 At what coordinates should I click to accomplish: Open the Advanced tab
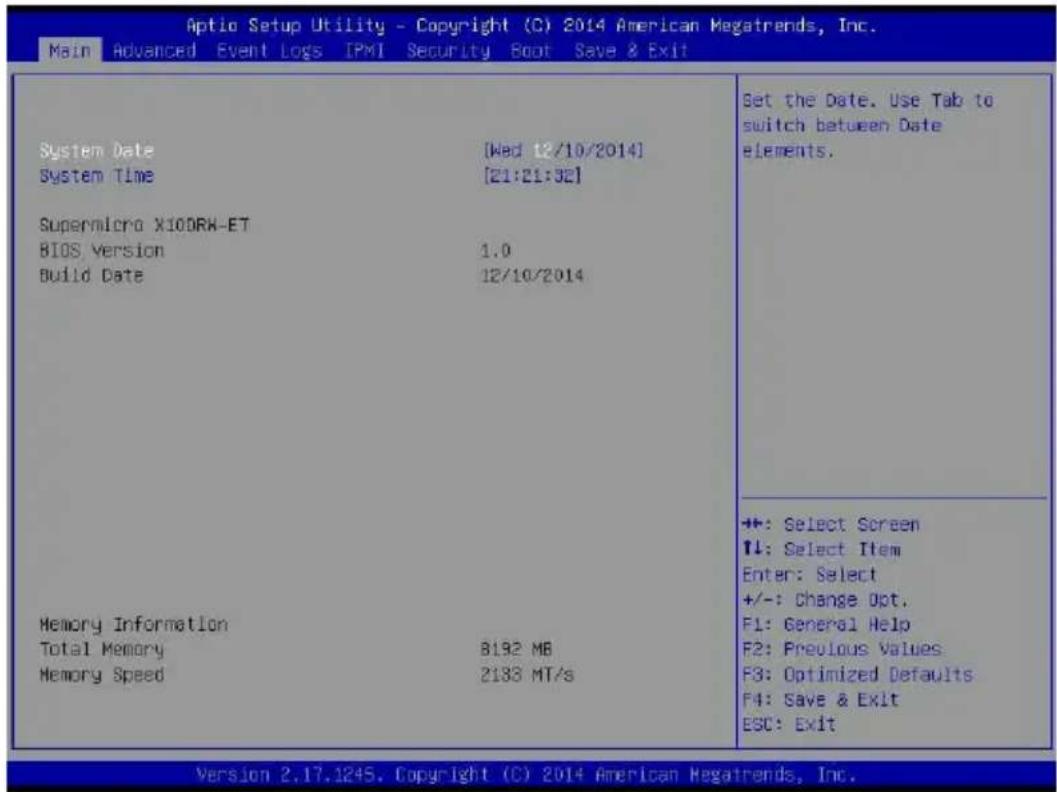pyautogui.click(x=154, y=51)
